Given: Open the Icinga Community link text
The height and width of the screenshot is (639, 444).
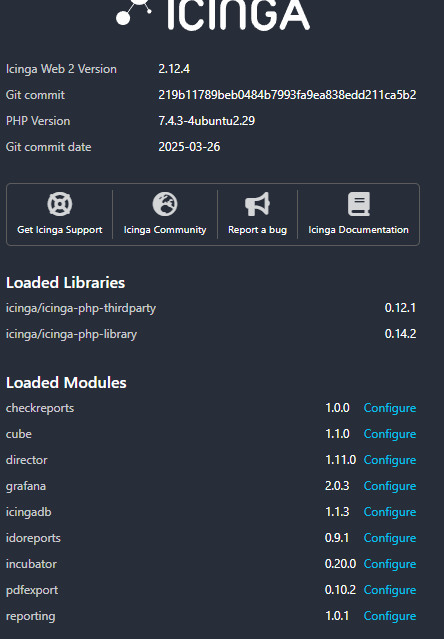Looking at the screenshot, I should (165, 230).
